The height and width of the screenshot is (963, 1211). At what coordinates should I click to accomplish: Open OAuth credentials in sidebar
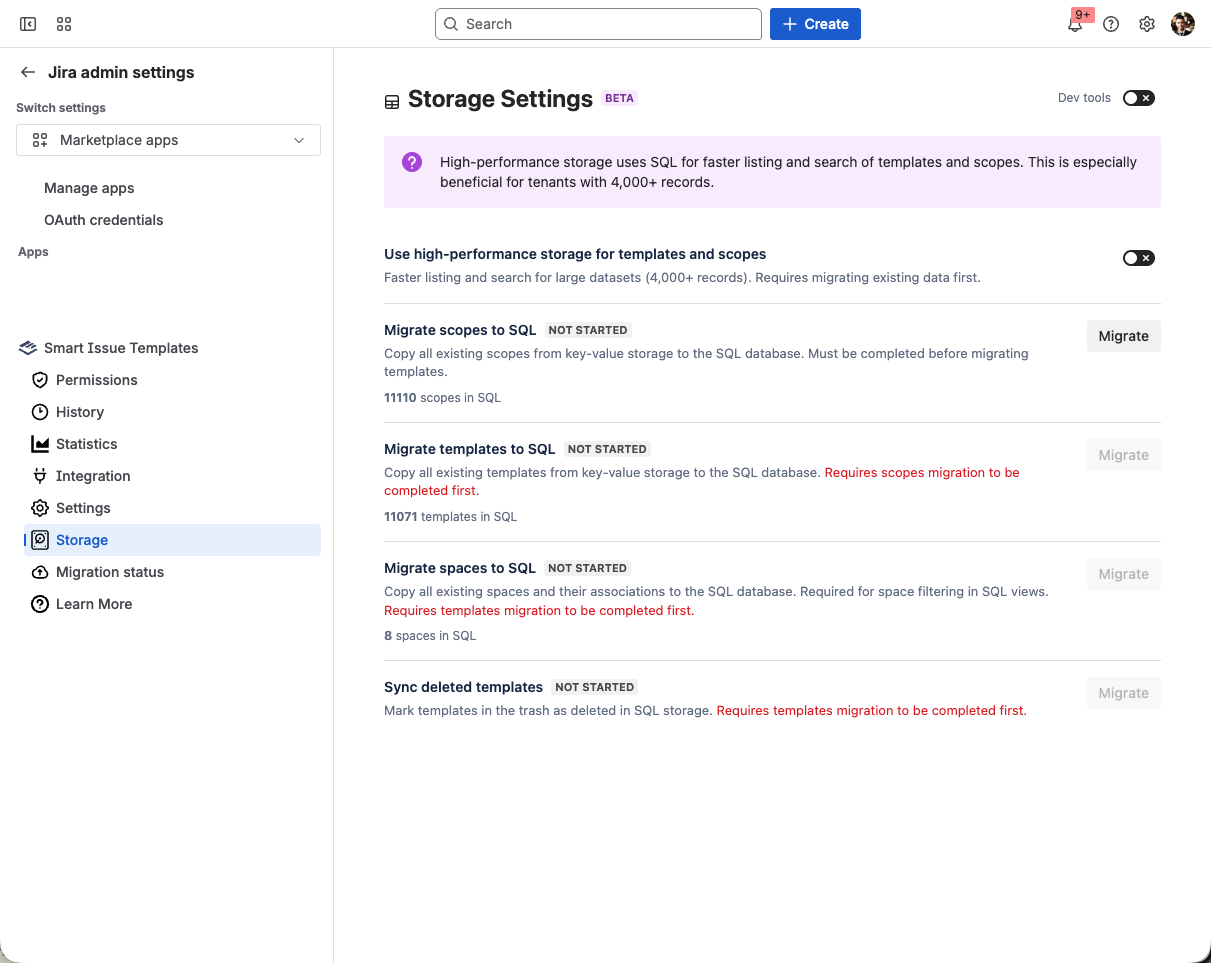(x=104, y=220)
